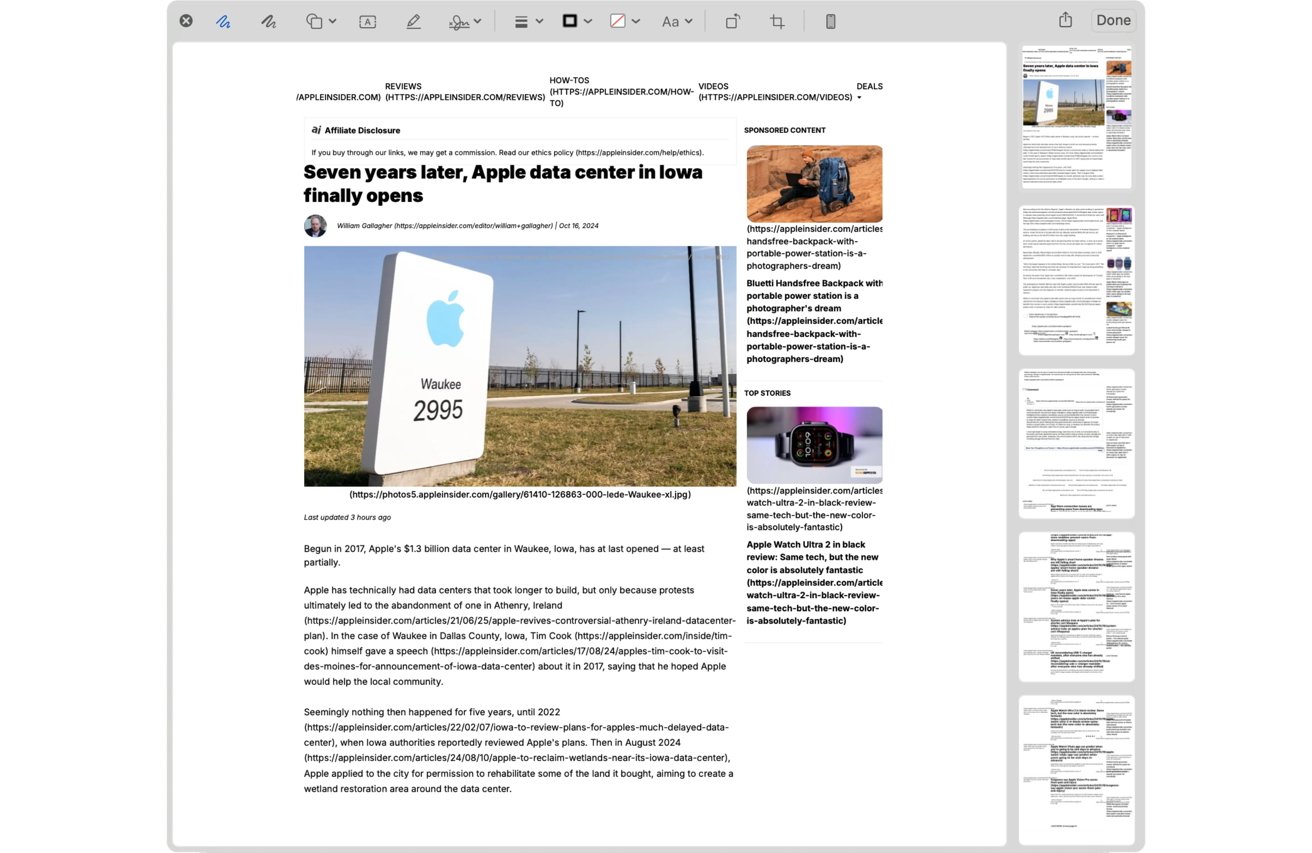
Task: Close the markup window with the X
Action: [x=186, y=21]
